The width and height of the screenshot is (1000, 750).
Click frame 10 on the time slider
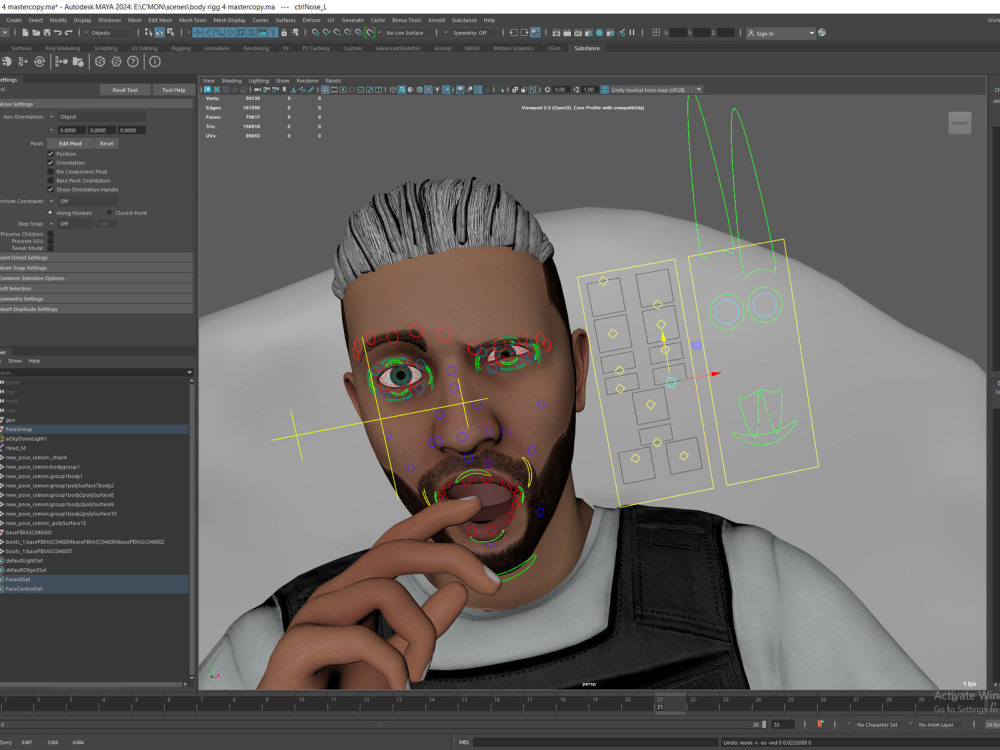(301, 700)
